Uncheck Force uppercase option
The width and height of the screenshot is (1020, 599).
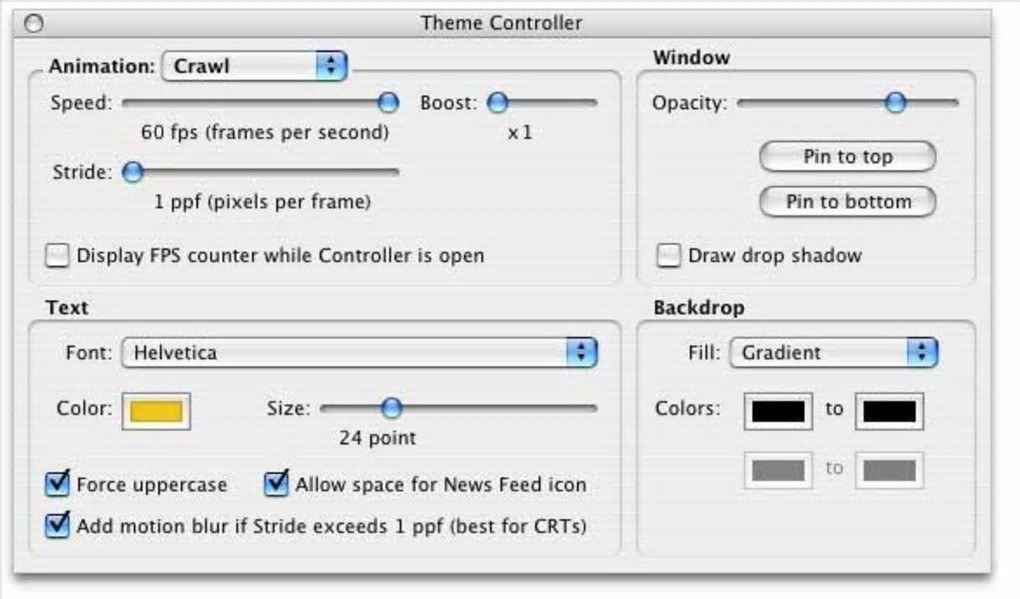coord(58,485)
